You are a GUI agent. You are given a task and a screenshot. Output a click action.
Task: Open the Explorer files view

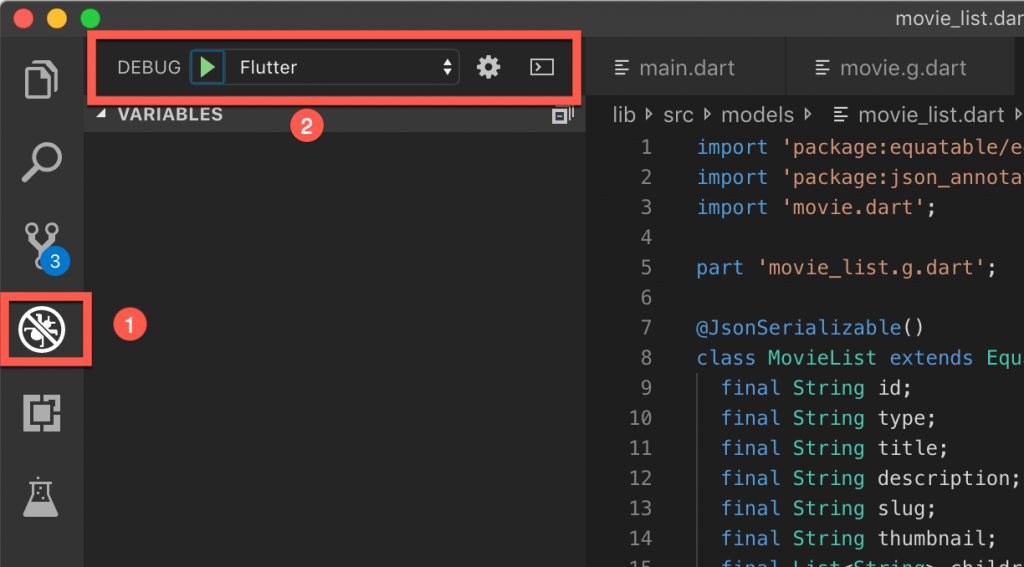(41, 80)
